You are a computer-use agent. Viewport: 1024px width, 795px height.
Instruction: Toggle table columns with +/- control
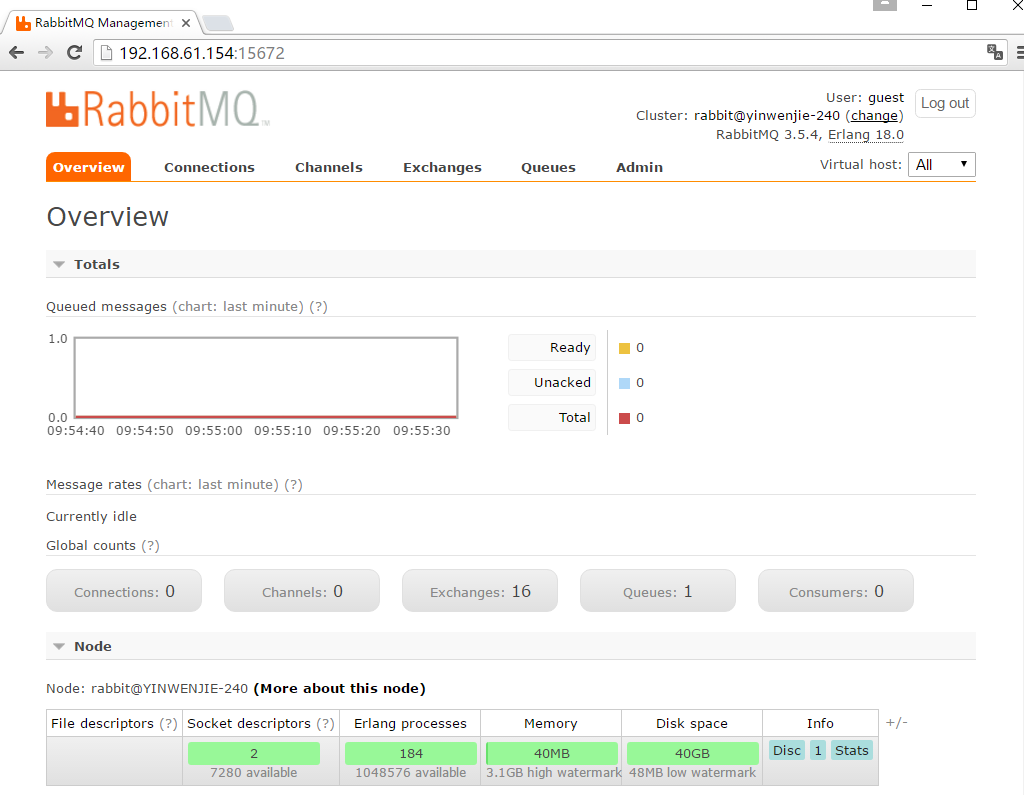897,722
